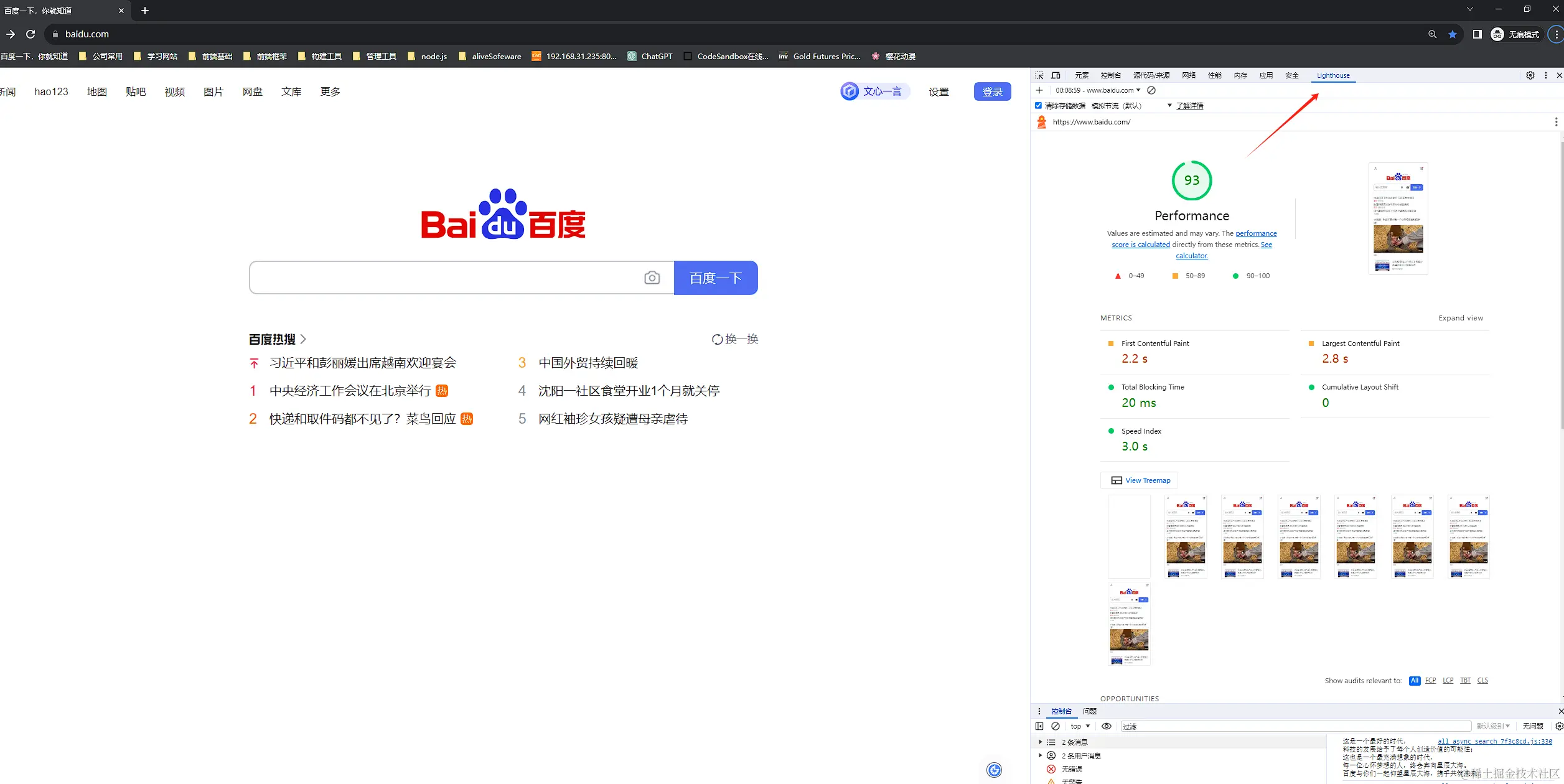Switch to 元素 tab

1082,75
